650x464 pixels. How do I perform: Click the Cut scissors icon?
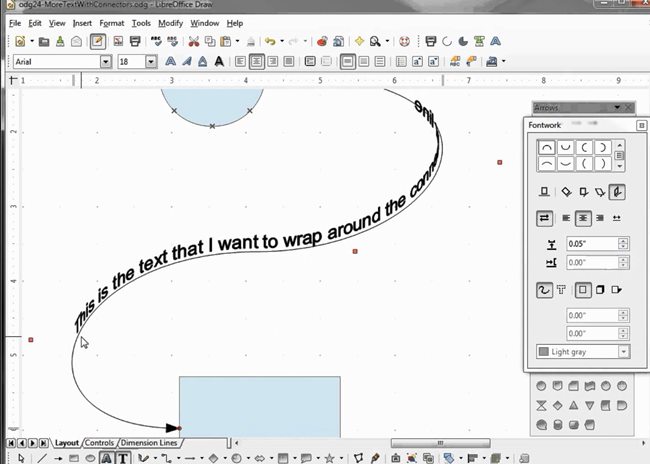click(194, 42)
